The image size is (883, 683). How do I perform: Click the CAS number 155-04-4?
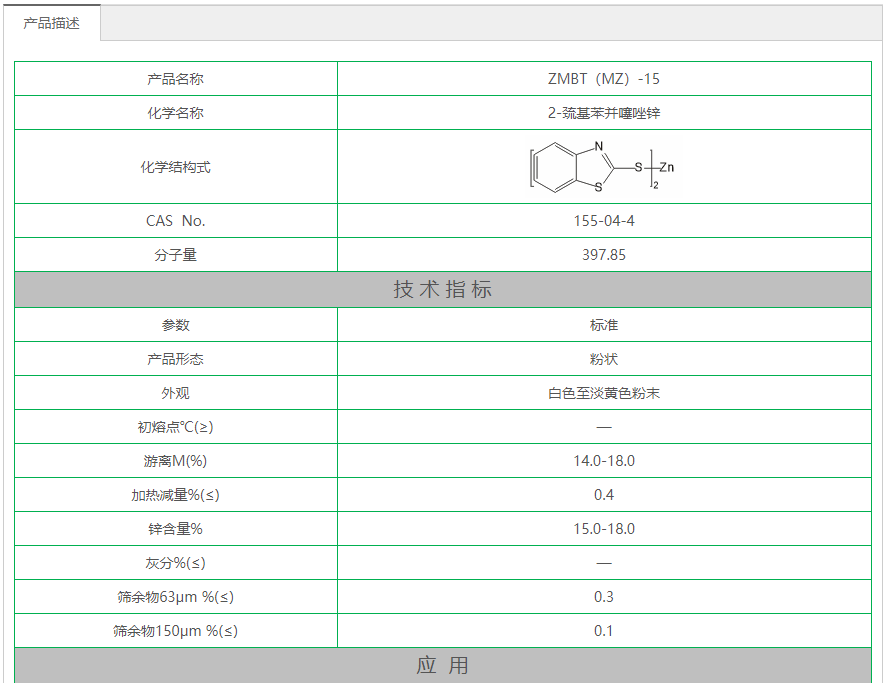coord(603,221)
